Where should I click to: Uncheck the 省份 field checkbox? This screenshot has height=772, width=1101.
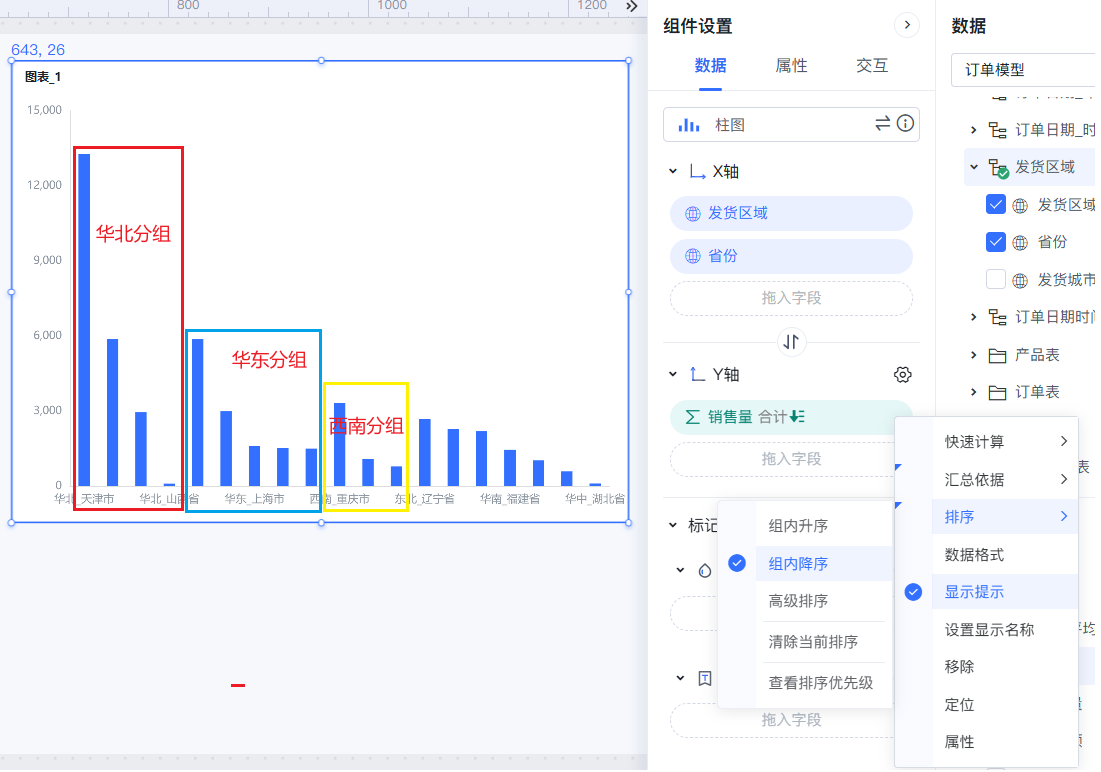point(996,242)
